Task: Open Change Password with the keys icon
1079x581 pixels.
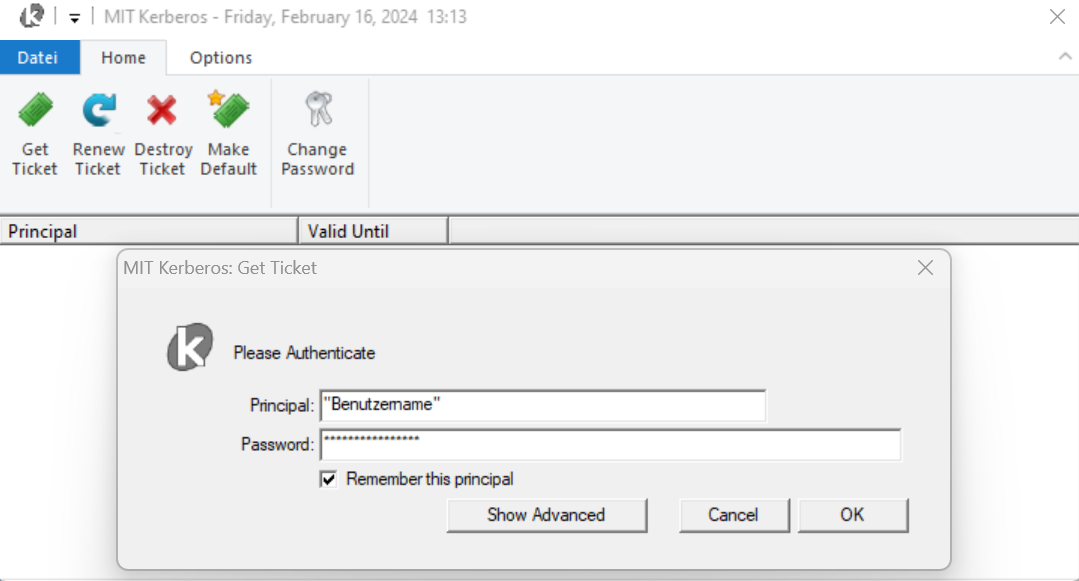Action: click(318, 111)
